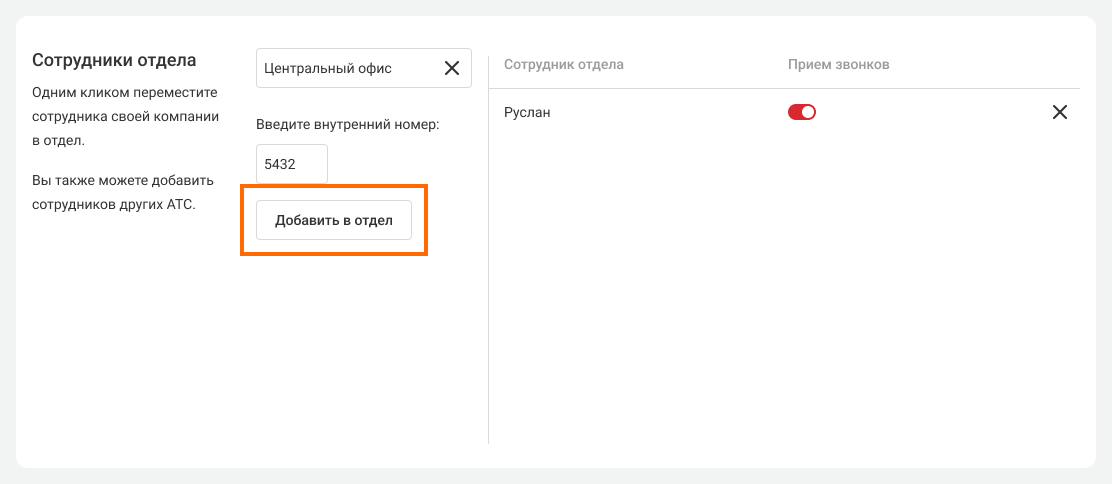
Task: Select the Руслан employee name
Action: [x=527, y=112]
